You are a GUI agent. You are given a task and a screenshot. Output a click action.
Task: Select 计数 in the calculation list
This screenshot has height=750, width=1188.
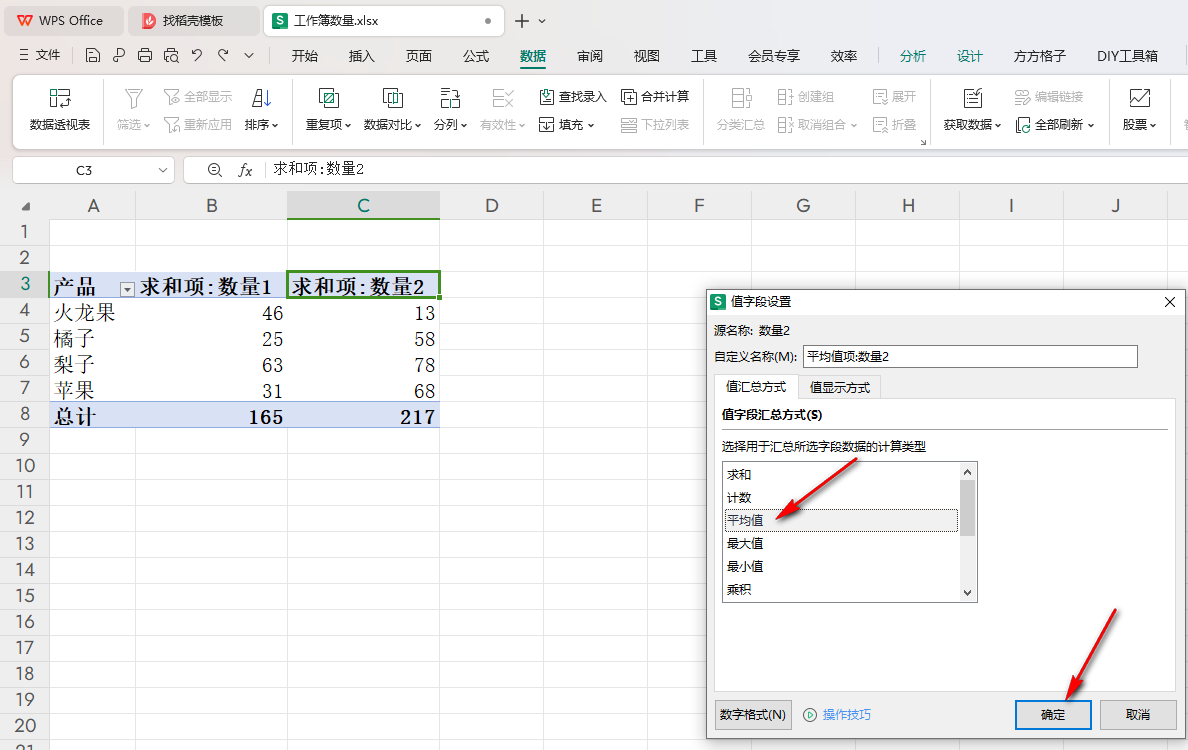pos(840,498)
